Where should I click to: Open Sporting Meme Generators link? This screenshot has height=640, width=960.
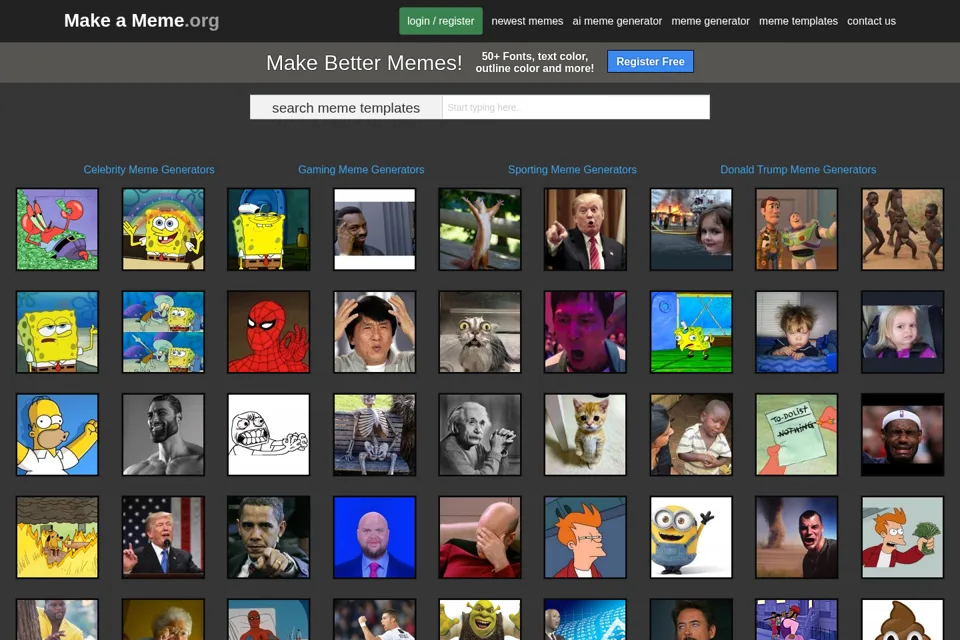pos(572,170)
